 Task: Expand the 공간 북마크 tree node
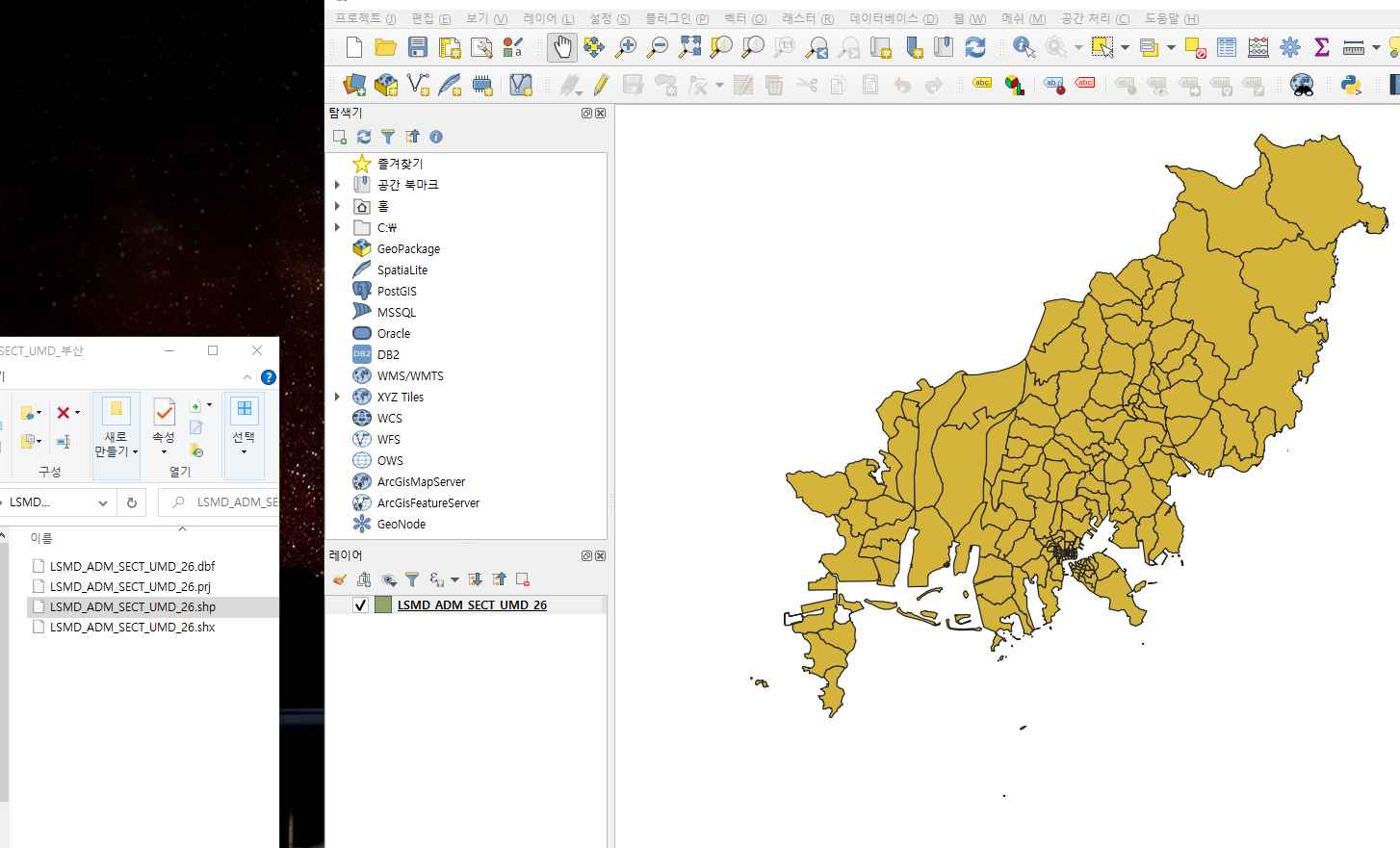click(337, 184)
